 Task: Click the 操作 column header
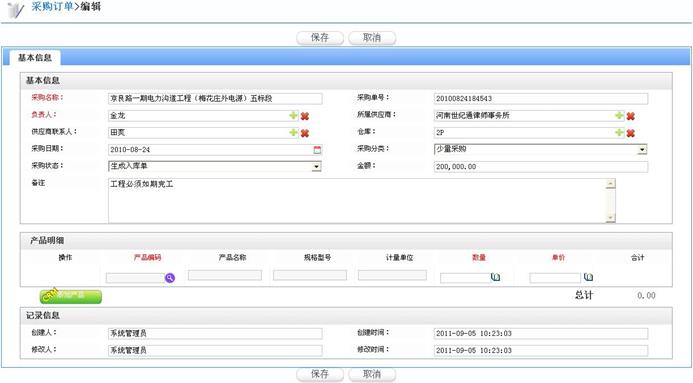[x=65, y=258]
